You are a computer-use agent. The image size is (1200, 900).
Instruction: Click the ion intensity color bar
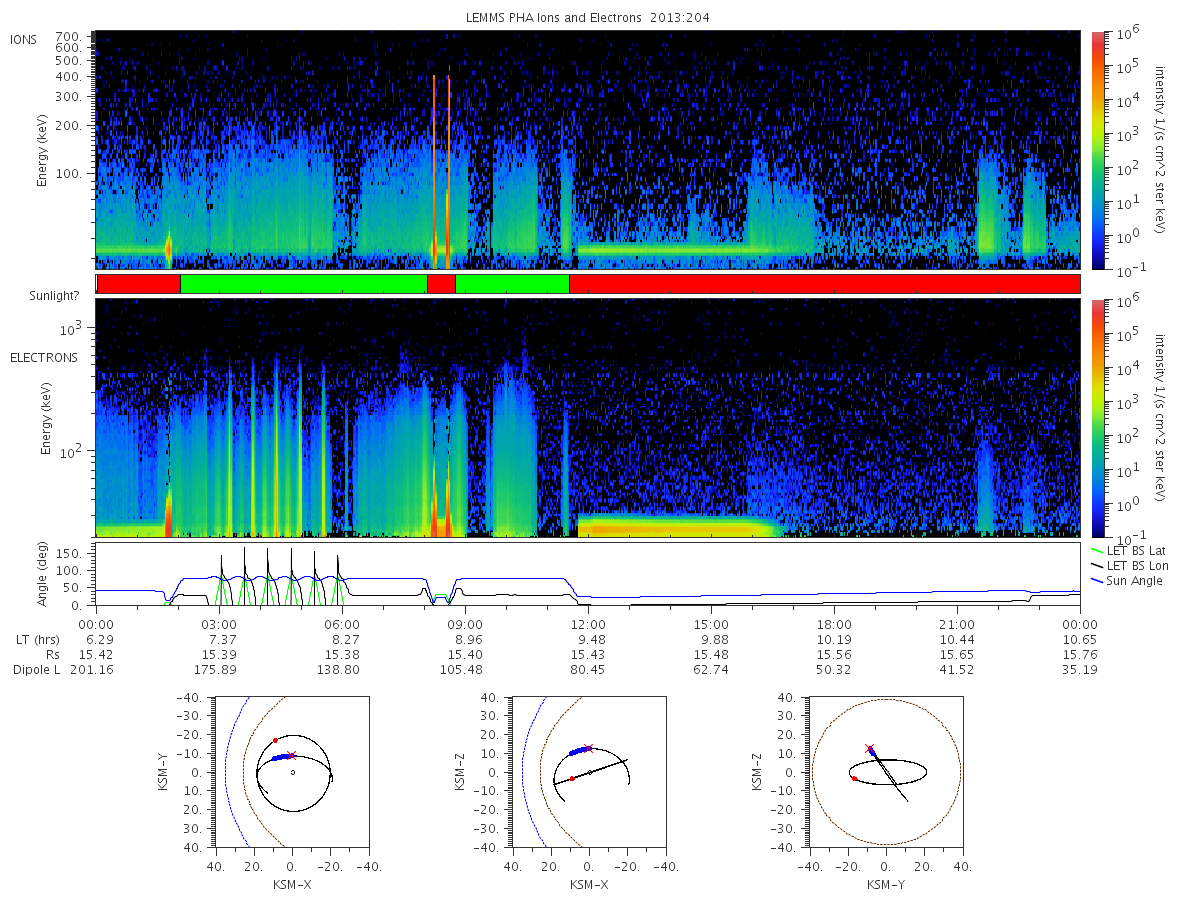tap(1098, 150)
